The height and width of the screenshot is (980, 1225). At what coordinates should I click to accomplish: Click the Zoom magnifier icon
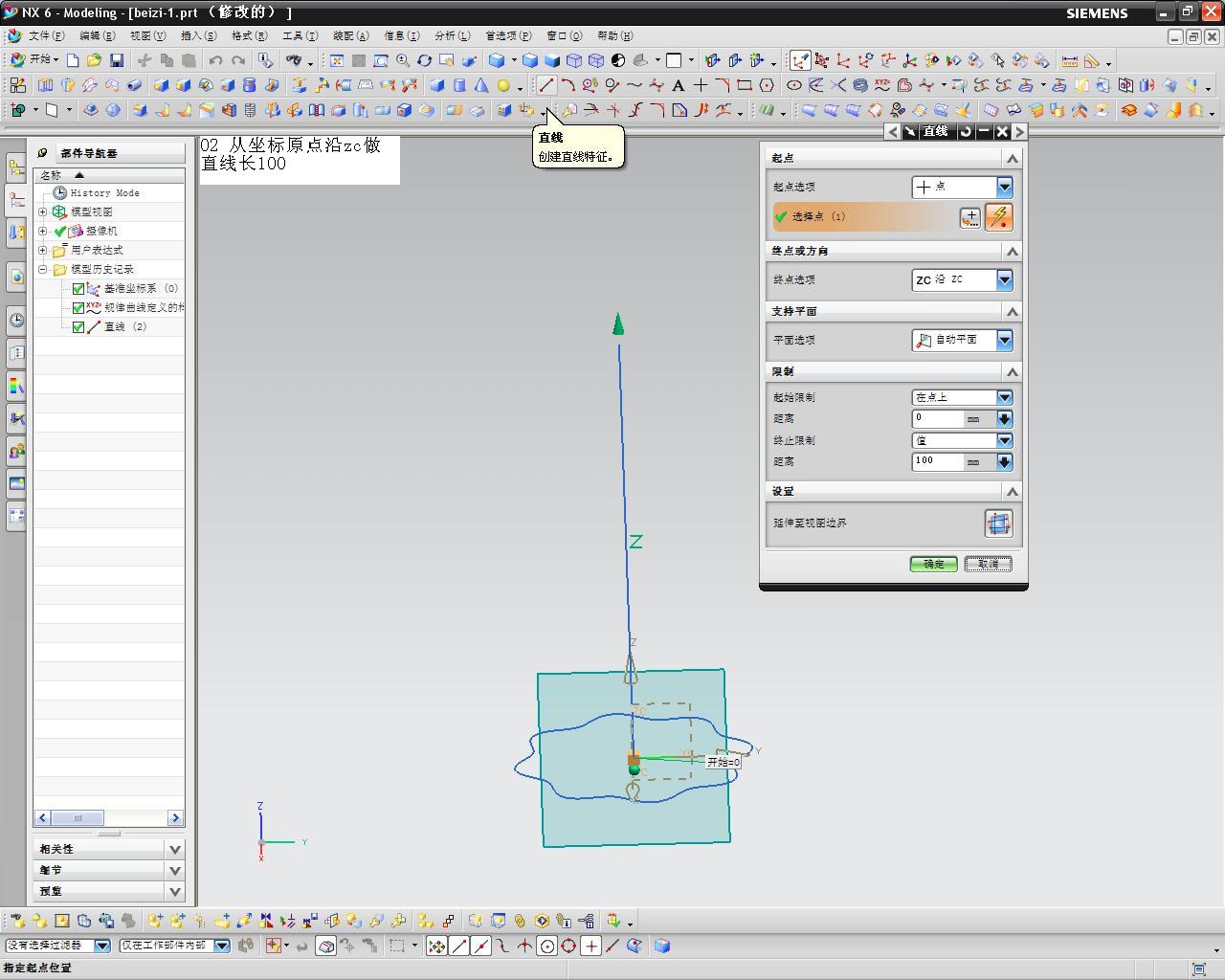point(403,60)
